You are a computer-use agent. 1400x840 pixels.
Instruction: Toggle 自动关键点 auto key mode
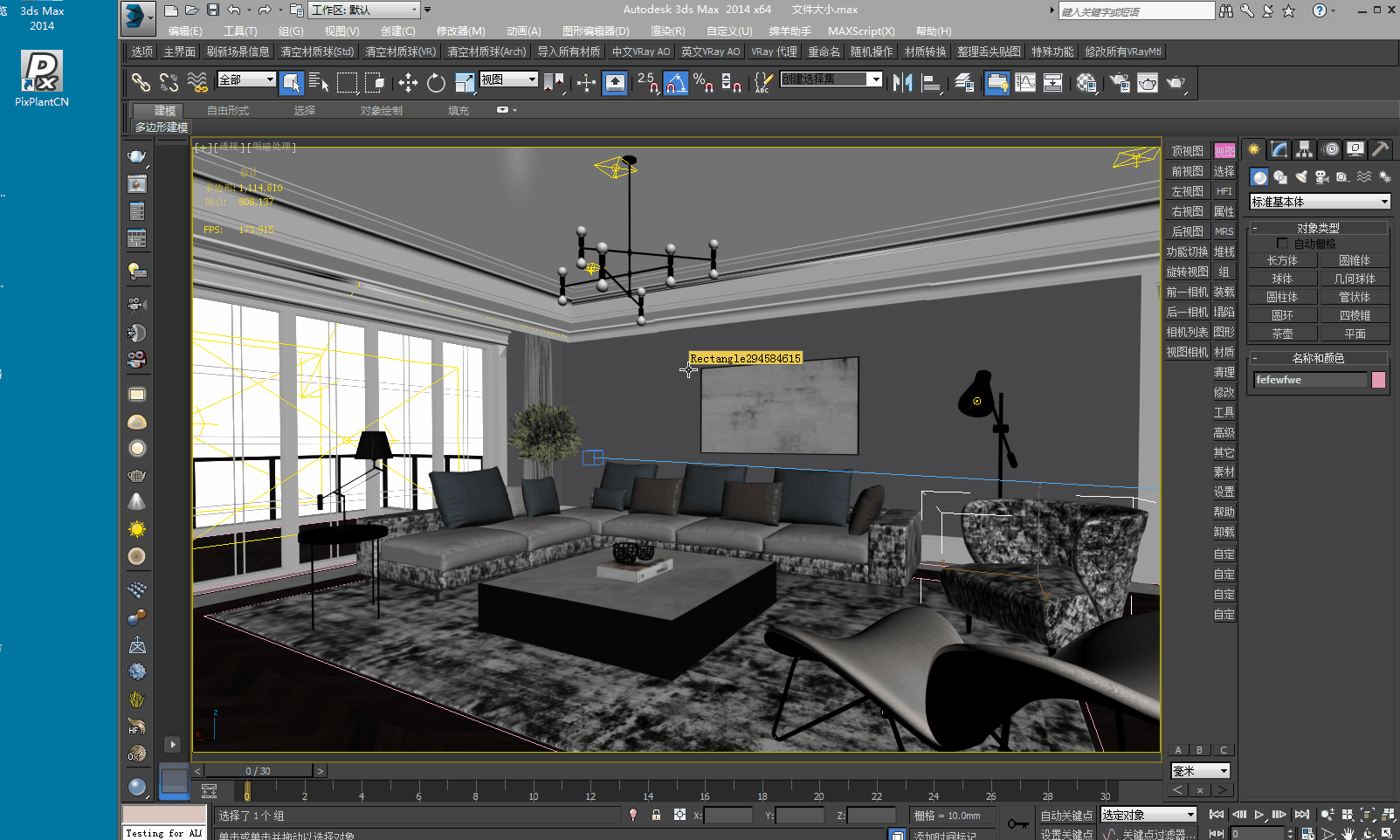pyautogui.click(x=1066, y=816)
